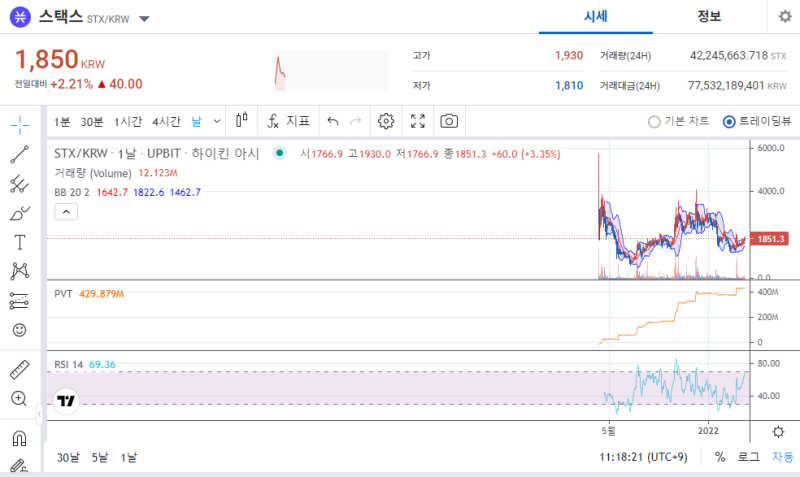The height and width of the screenshot is (477, 800).
Task: Select the ruler measure tool
Action: tap(19, 369)
